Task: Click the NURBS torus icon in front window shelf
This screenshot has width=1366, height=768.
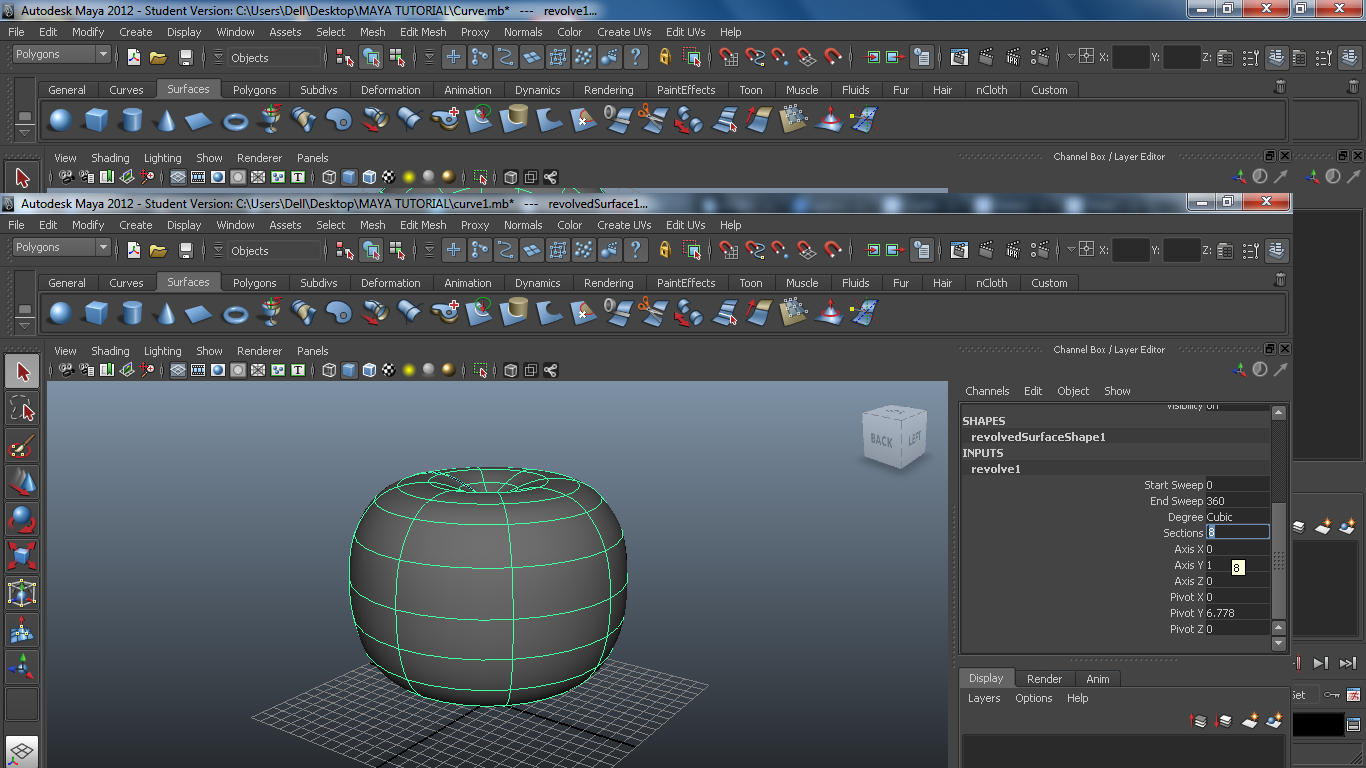Action: (235, 314)
